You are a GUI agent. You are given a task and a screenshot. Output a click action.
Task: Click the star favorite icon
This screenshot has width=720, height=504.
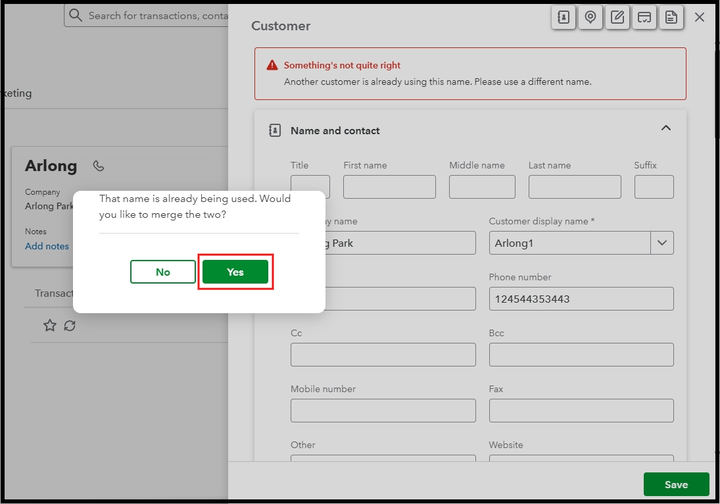[50, 326]
